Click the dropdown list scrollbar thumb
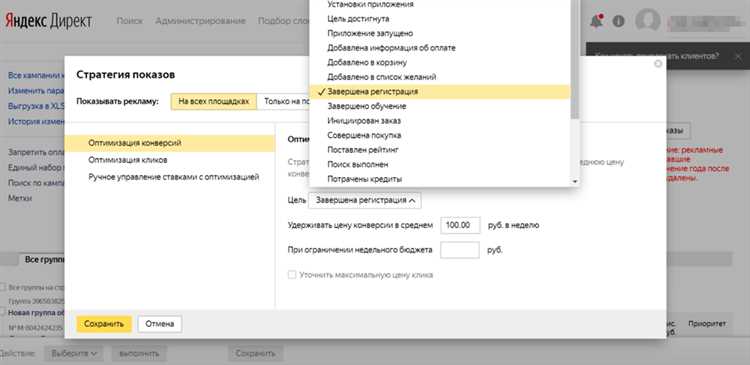 (575, 59)
